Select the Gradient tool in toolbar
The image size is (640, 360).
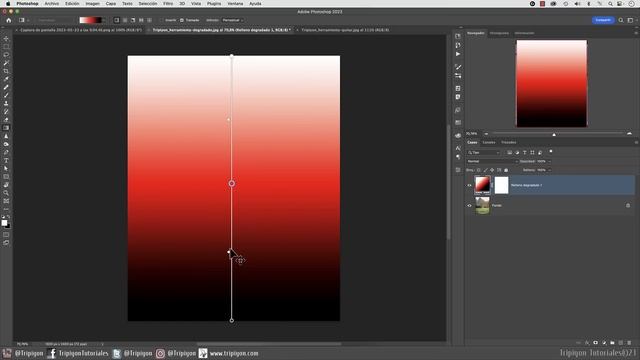click(x=6, y=128)
